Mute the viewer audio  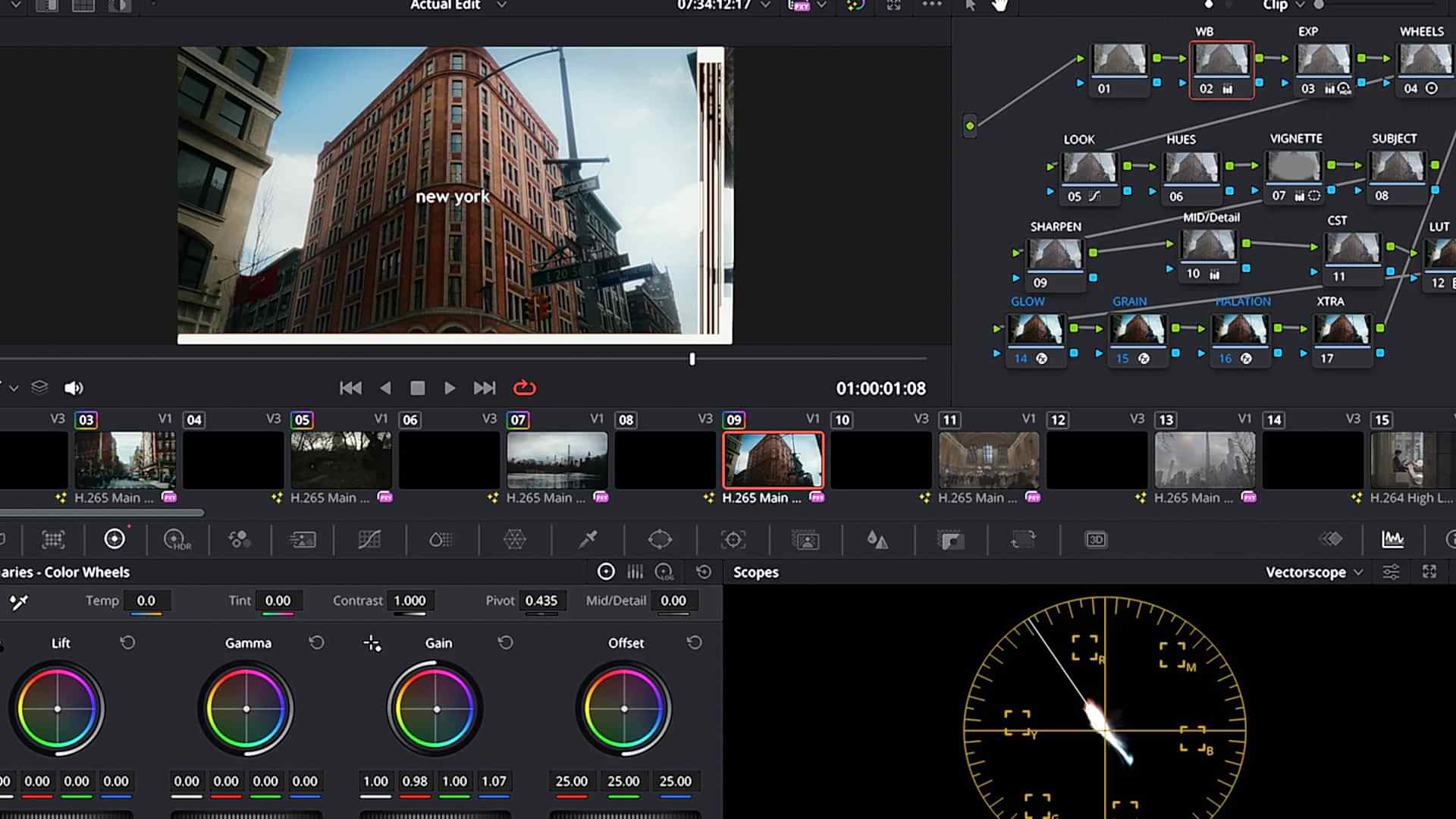tap(74, 388)
